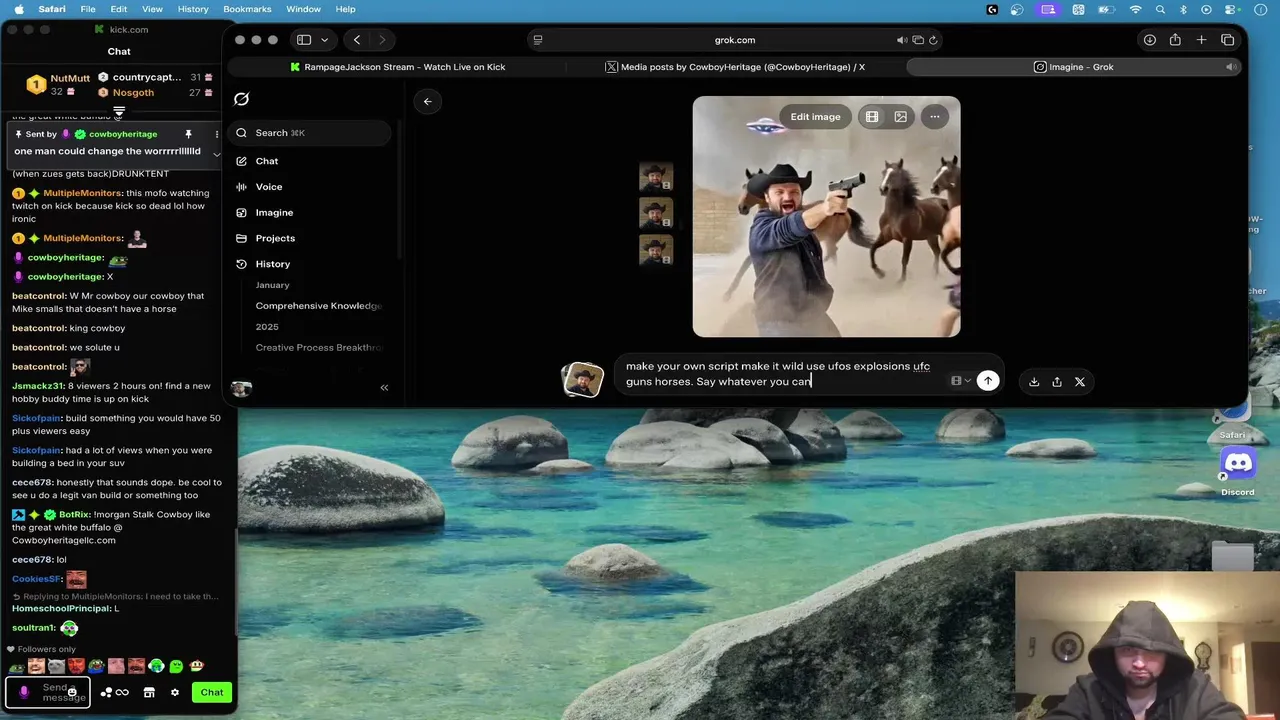Go back using Grok's back arrow
The image size is (1280, 720).
(x=427, y=101)
